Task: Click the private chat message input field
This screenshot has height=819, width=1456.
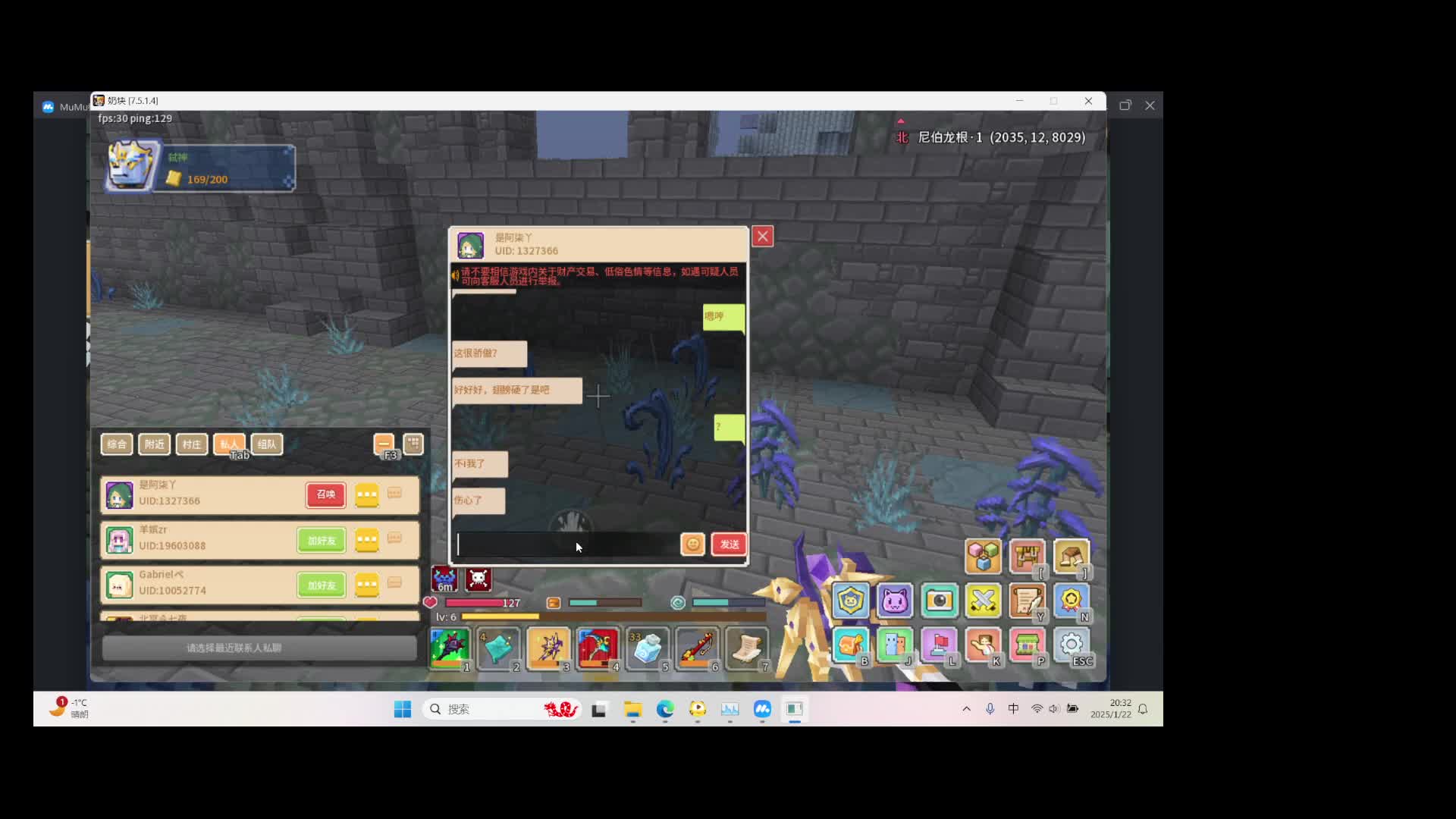Action: point(567,544)
